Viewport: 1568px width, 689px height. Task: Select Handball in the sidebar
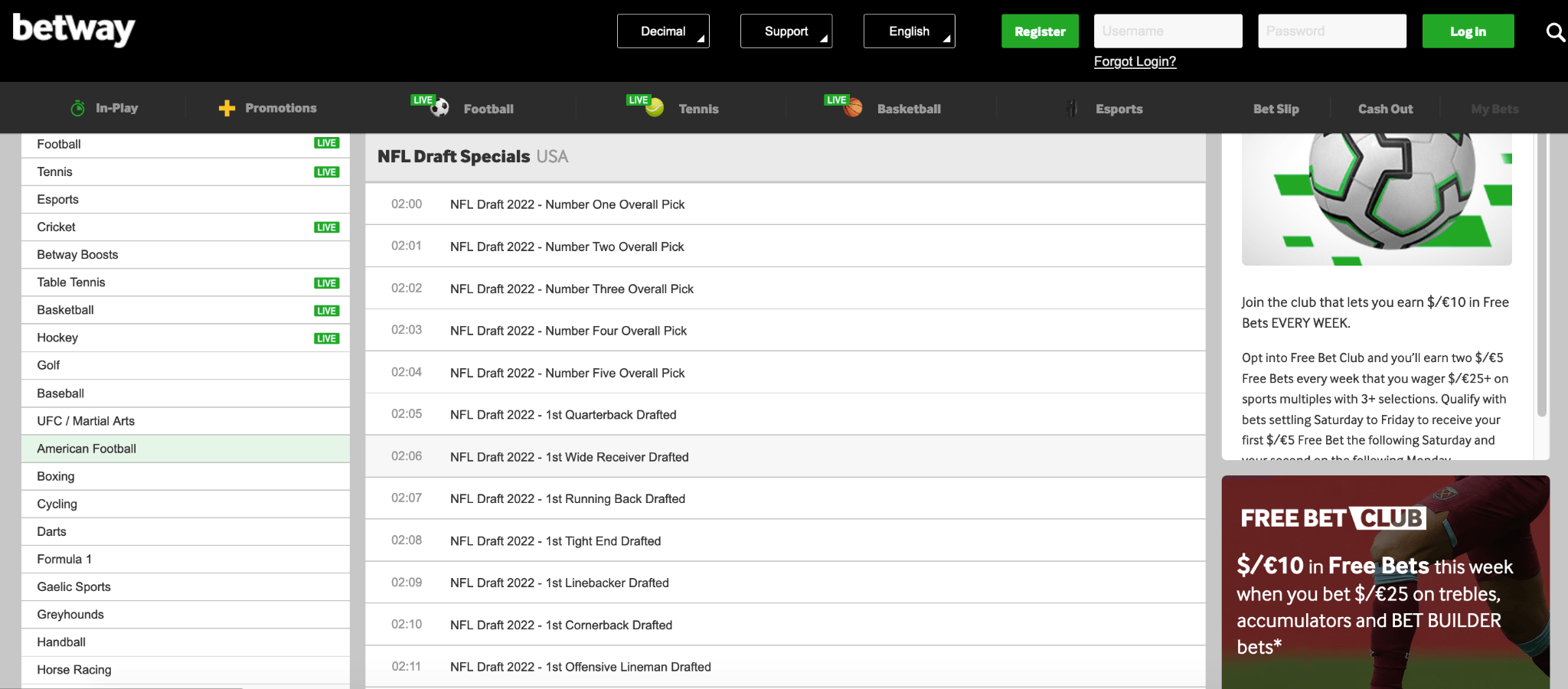(x=185, y=642)
